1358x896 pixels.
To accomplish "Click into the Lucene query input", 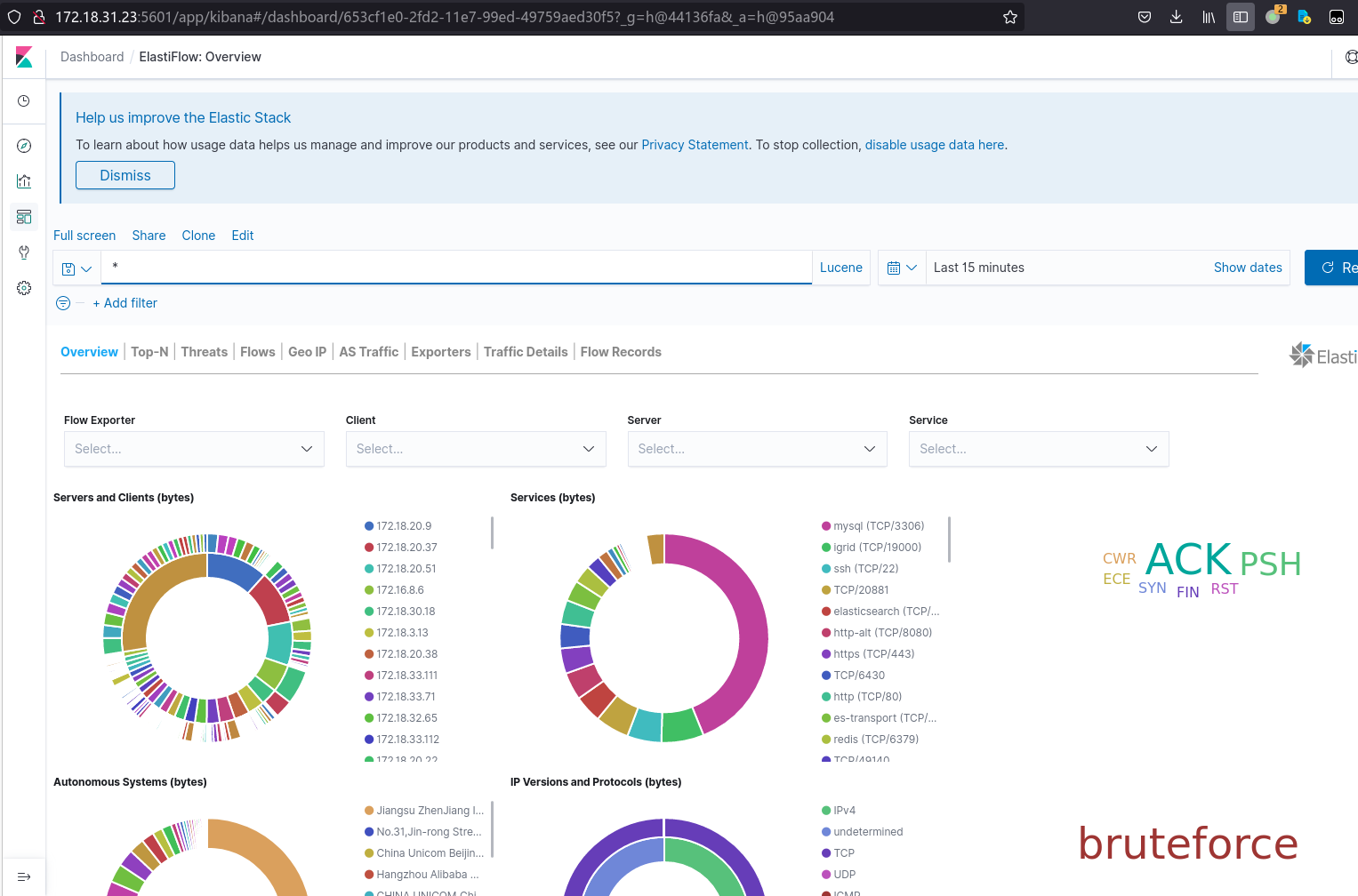I will (457, 268).
